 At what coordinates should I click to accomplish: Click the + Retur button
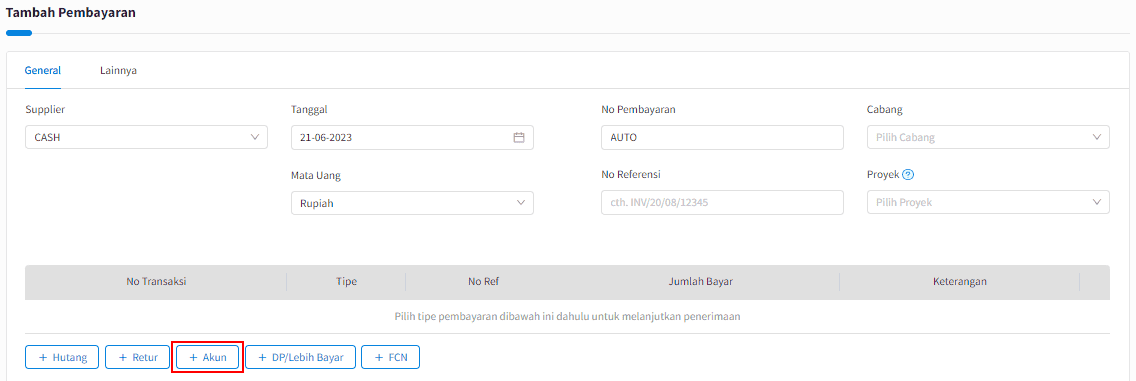[x=137, y=357]
